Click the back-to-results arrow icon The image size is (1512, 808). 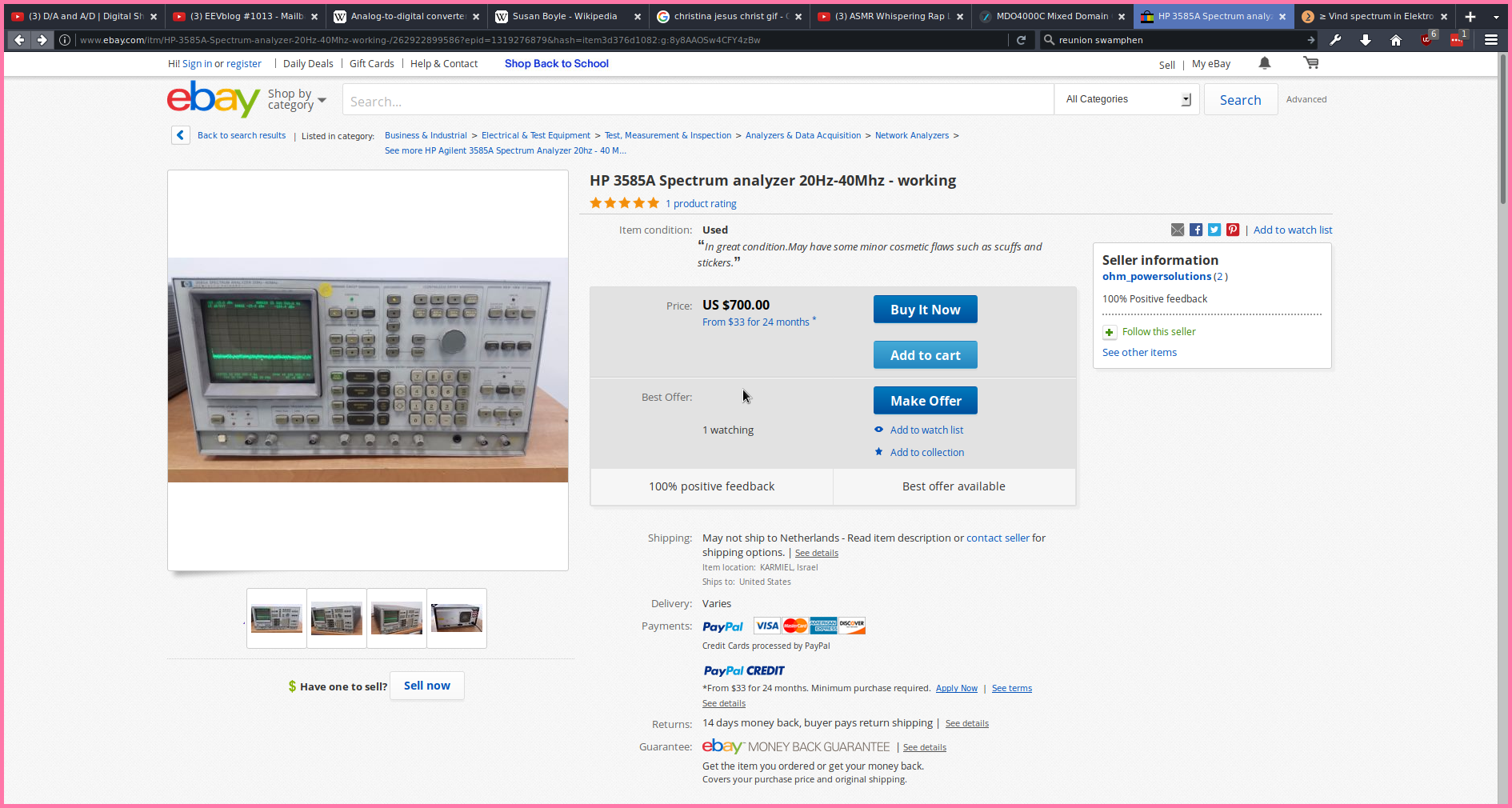pyautogui.click(x=180, y=135)
